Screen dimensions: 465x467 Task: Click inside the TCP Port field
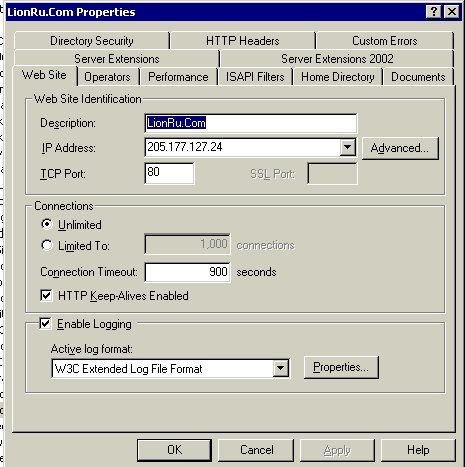[x=169, y=173]
